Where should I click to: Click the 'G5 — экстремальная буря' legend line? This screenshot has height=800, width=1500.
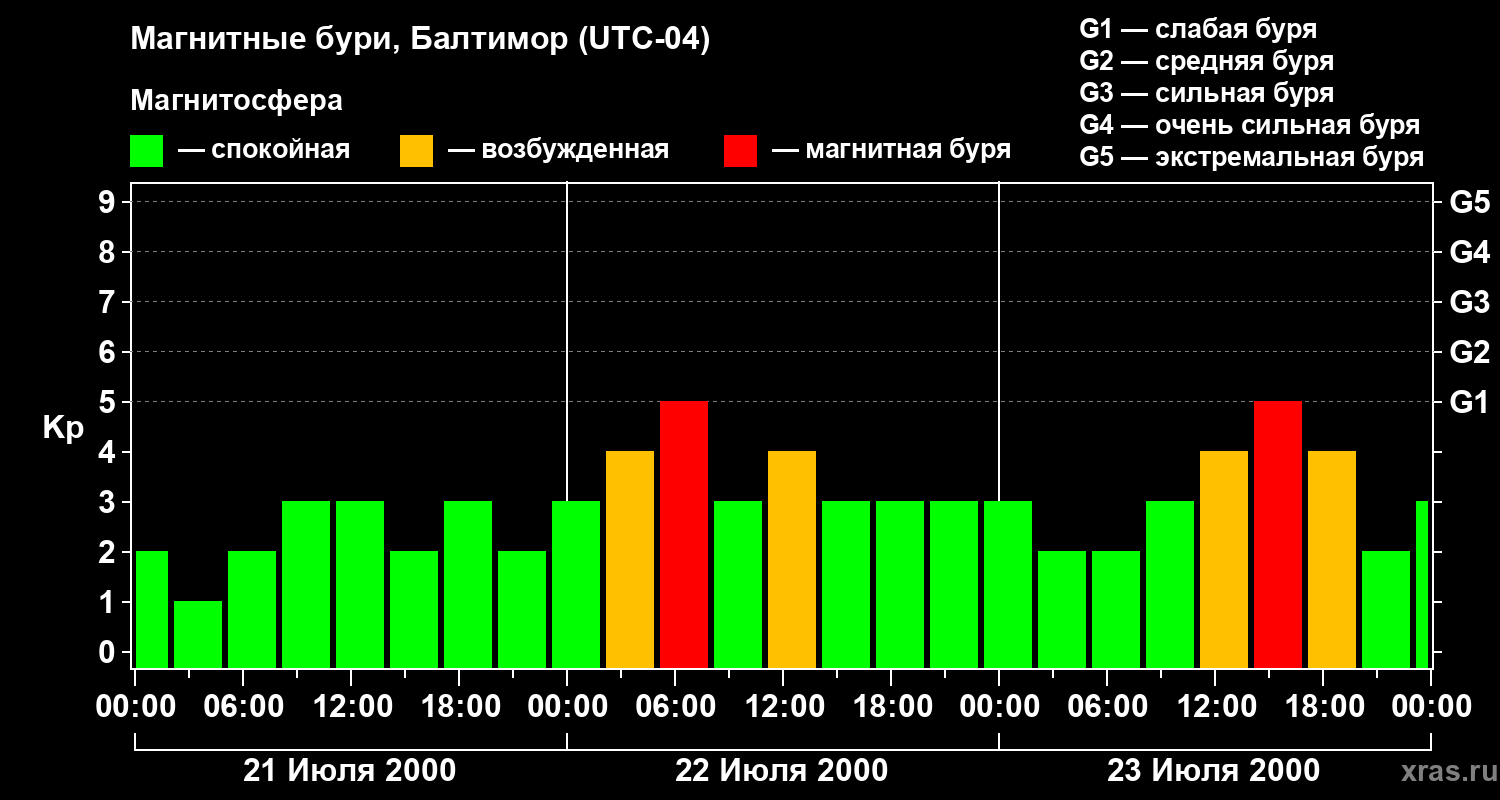coord(1252,158)
